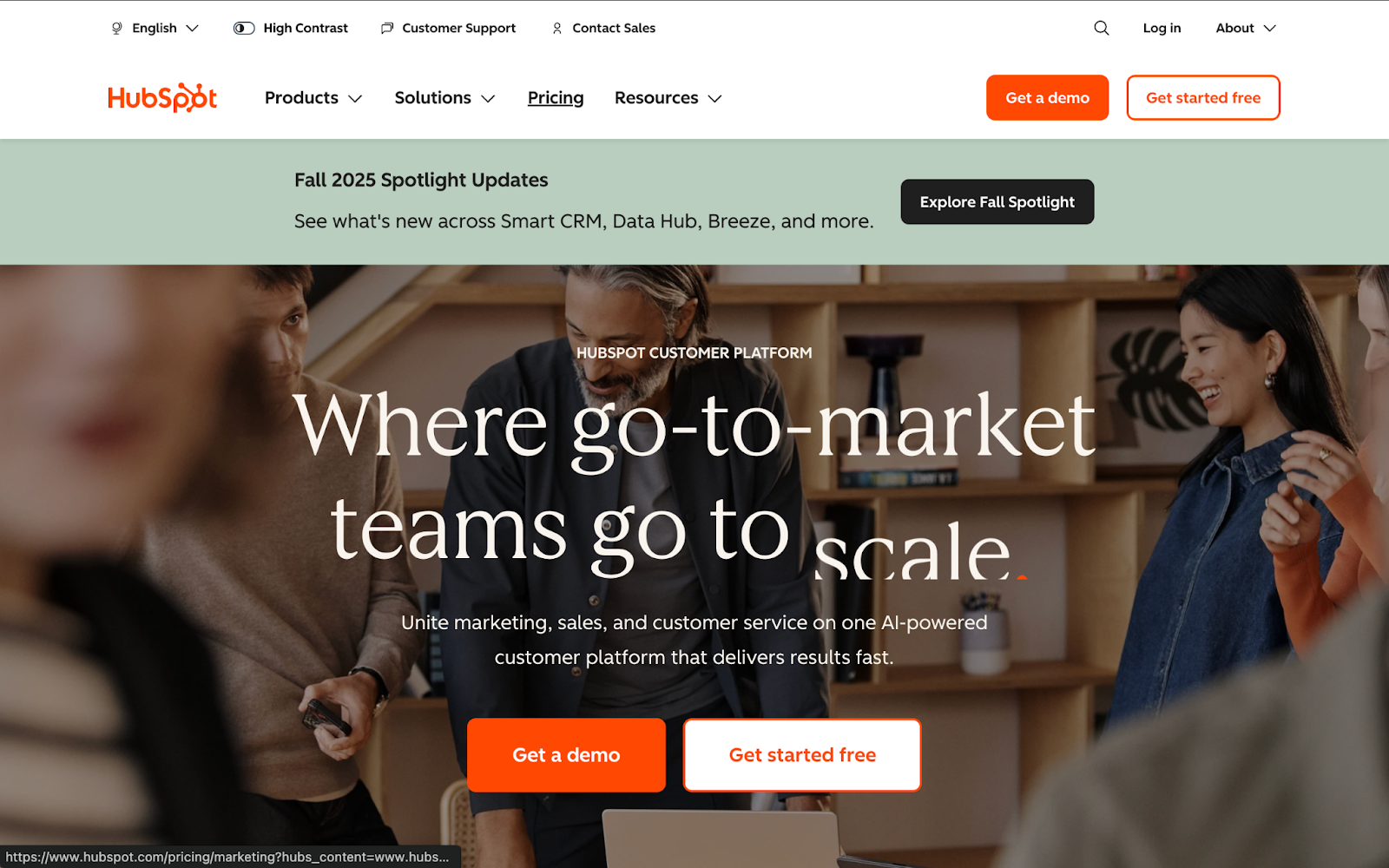The image size is (1389, 868).
Task: Click the Contact Sales person icon
Action: pos(557,29)
